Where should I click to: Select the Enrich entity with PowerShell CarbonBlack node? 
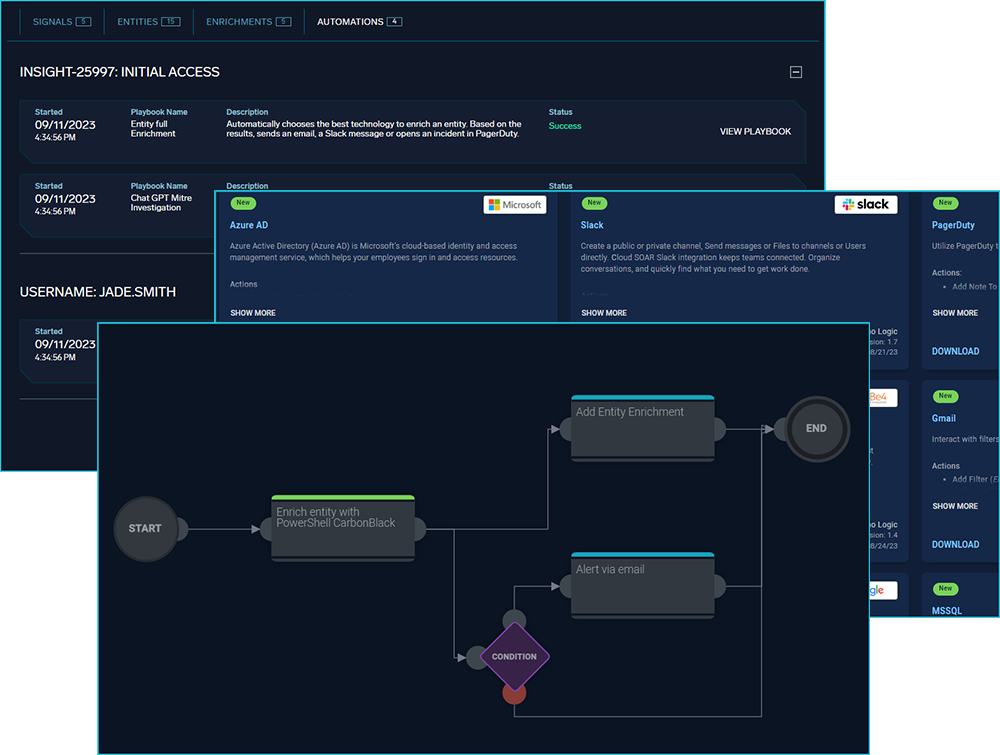coord(343,529)
